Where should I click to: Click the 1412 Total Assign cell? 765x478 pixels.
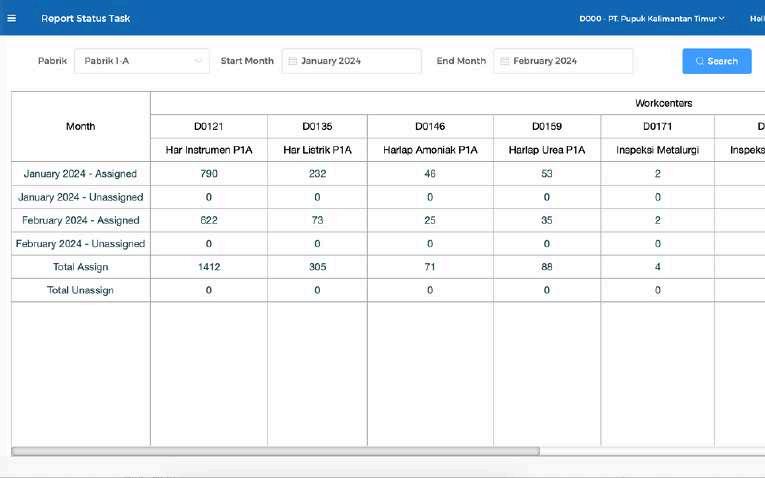pyautogui.click(x=209, y=267)
